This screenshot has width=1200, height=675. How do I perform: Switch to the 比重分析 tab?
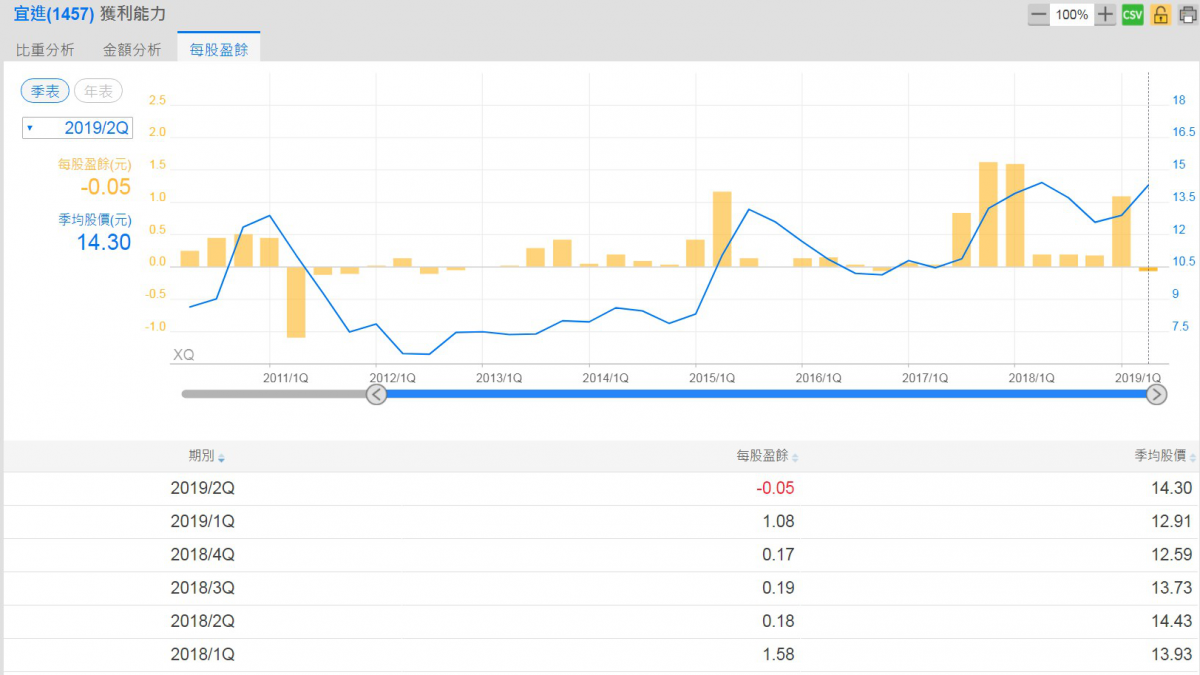click(45, 49)
